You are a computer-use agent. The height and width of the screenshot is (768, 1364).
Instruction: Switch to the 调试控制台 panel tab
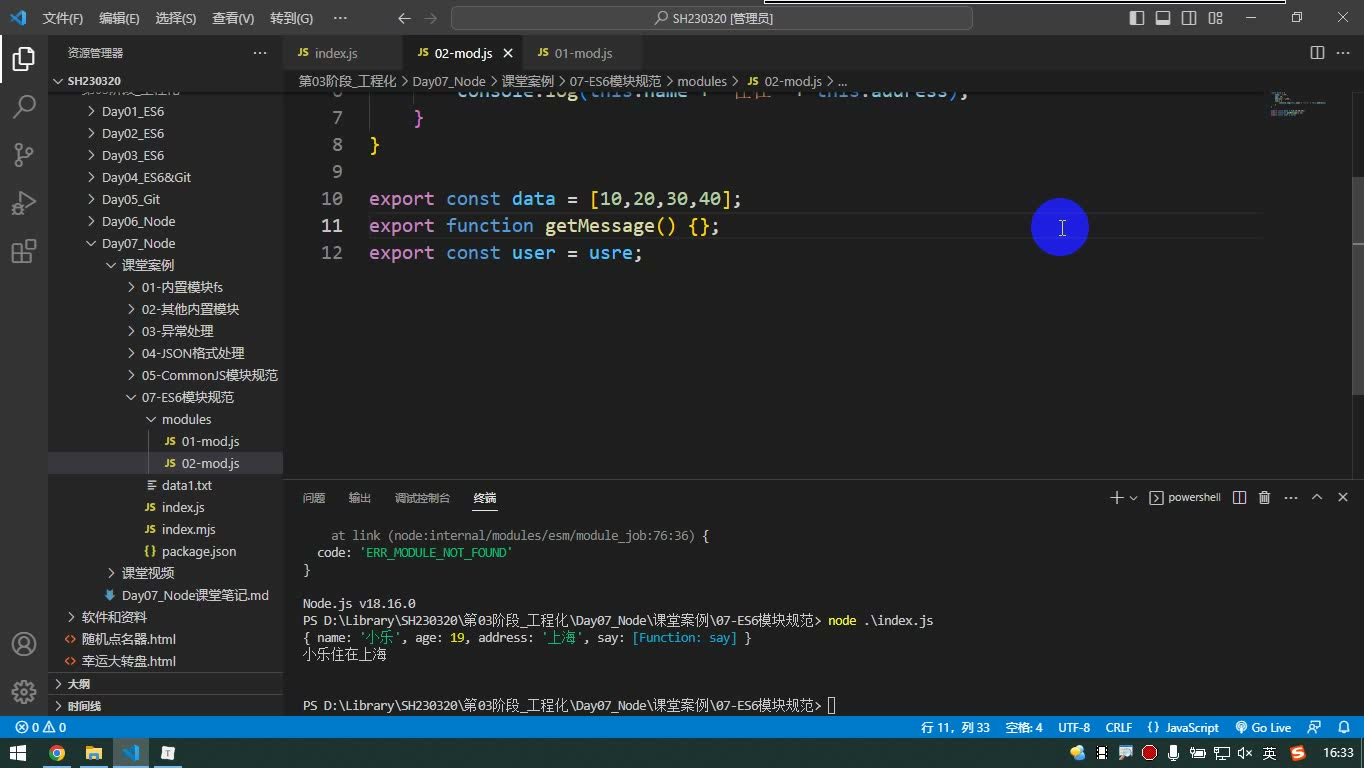[422, 498]
